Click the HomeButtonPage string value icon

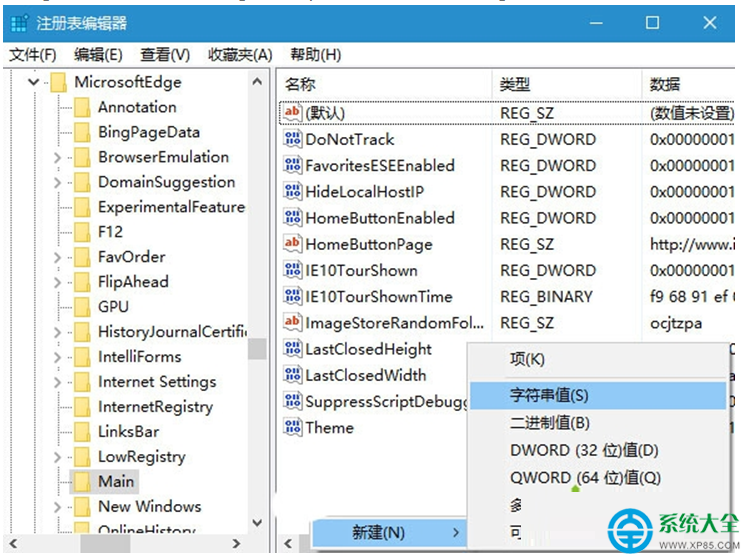tap(292, 243)
